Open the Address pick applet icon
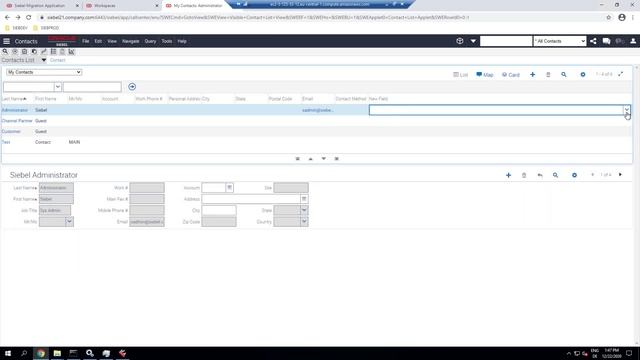The image size is (640, 360). tap(304, 199)
